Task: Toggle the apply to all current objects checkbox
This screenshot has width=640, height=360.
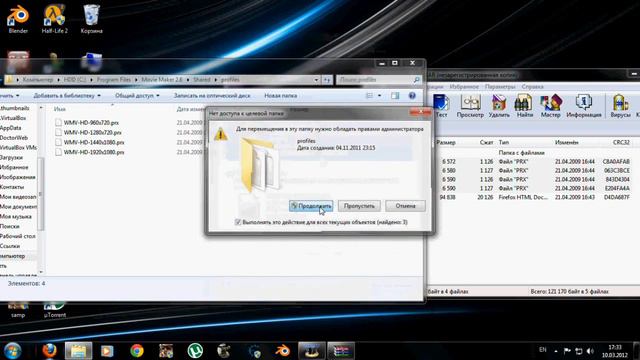Action: [238, 222]
